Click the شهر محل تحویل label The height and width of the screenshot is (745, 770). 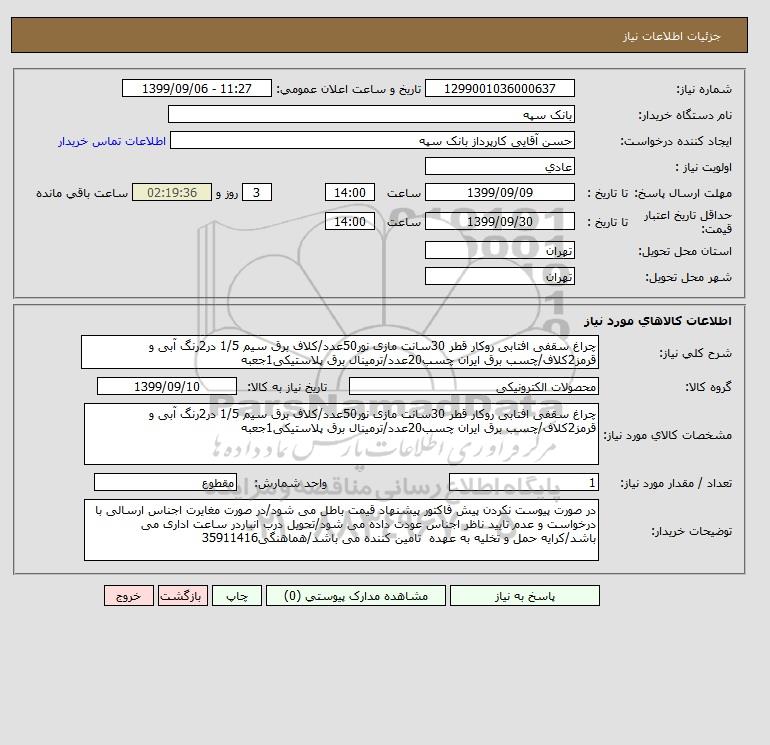(x=688, y=277)
